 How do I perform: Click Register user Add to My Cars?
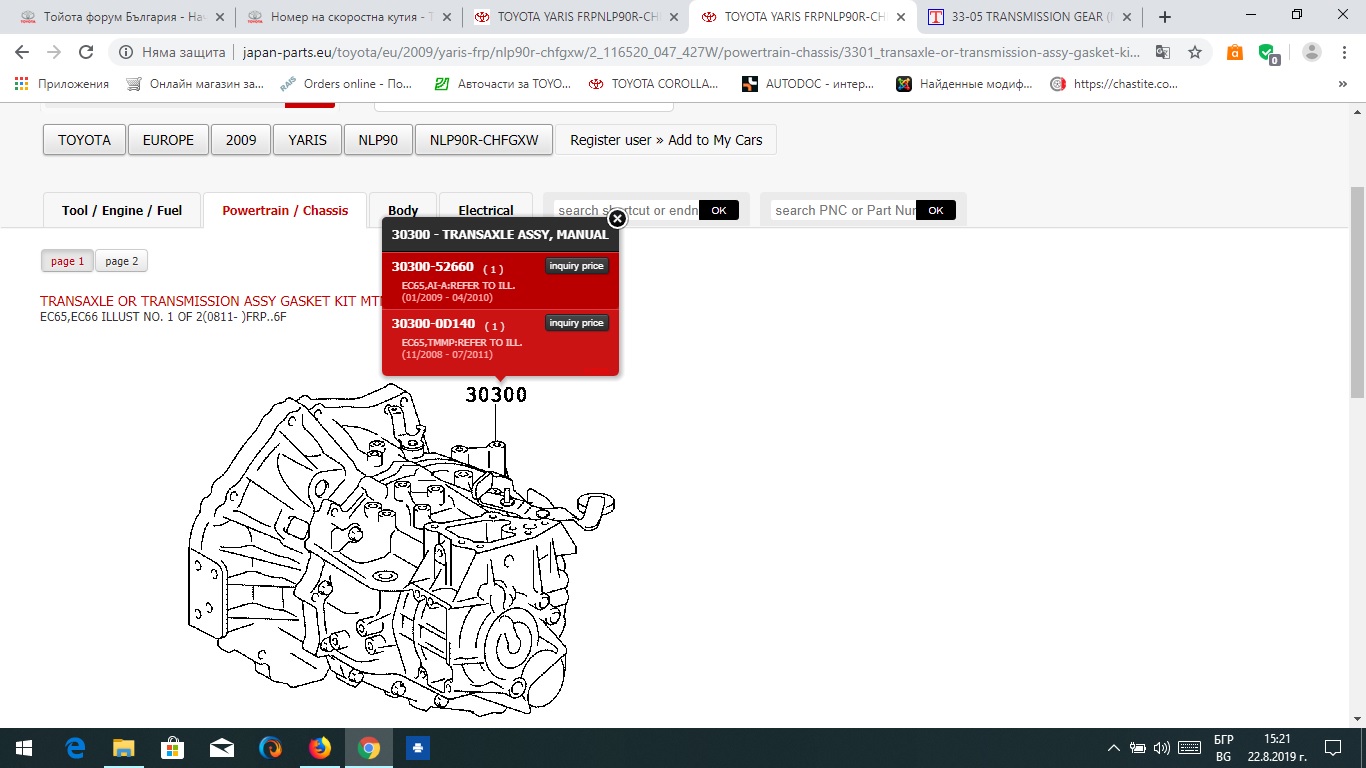click(x=666, y=140)
